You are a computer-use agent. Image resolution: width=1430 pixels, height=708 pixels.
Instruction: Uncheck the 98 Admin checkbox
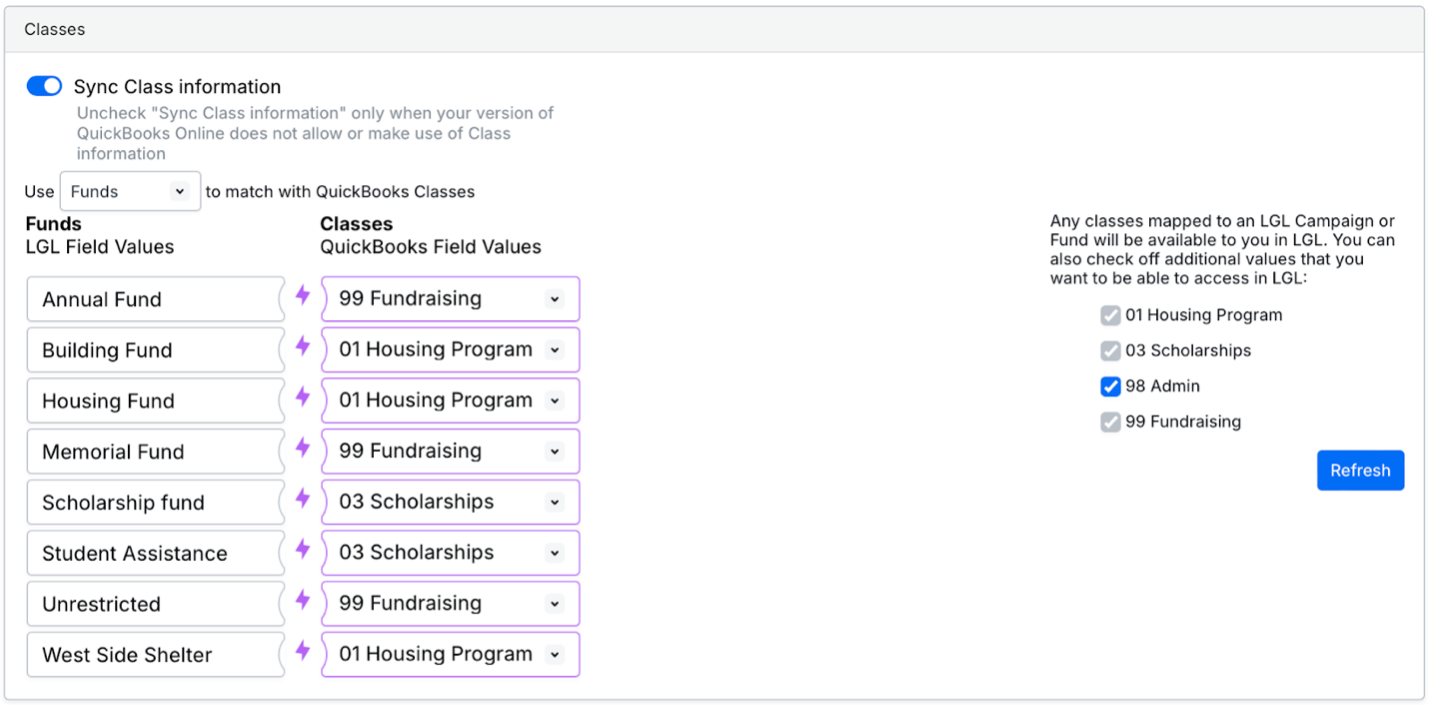1110,386
